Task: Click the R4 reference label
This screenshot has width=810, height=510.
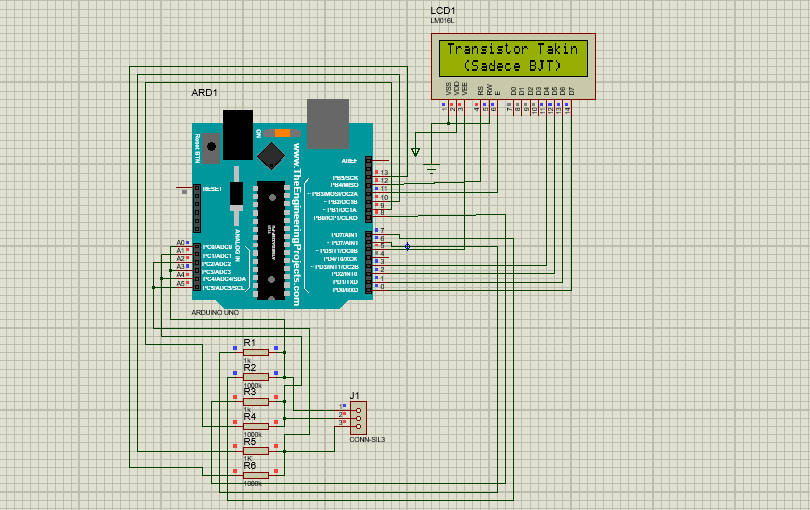Action: (x=250, y=416)
